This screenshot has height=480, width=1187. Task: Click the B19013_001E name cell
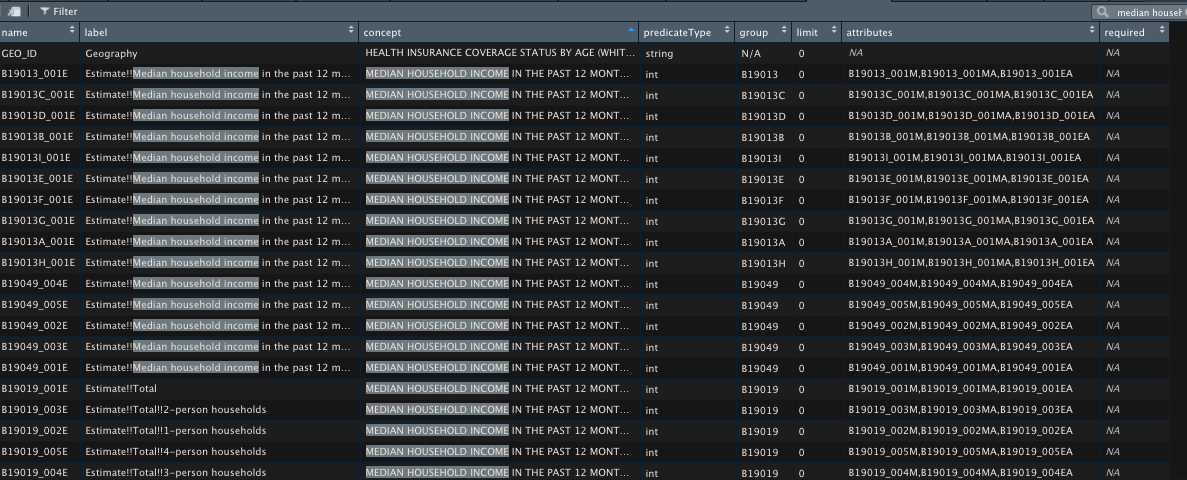(x=36, y=74)
